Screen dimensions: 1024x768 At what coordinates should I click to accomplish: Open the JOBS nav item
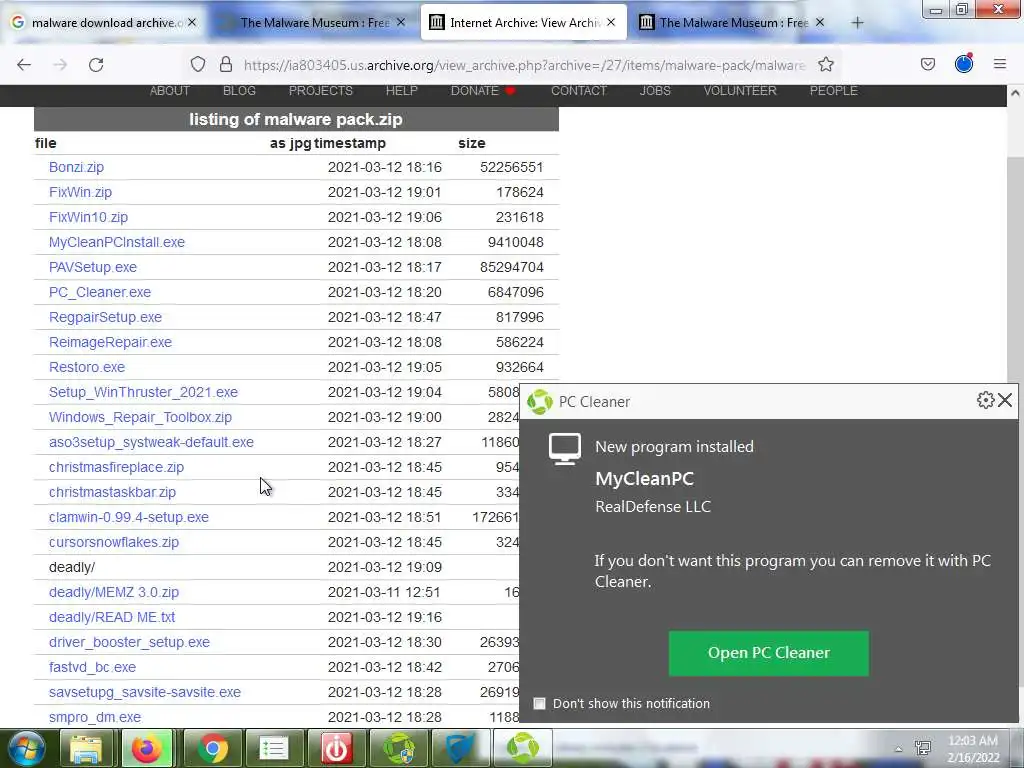(x=655, y=91)
